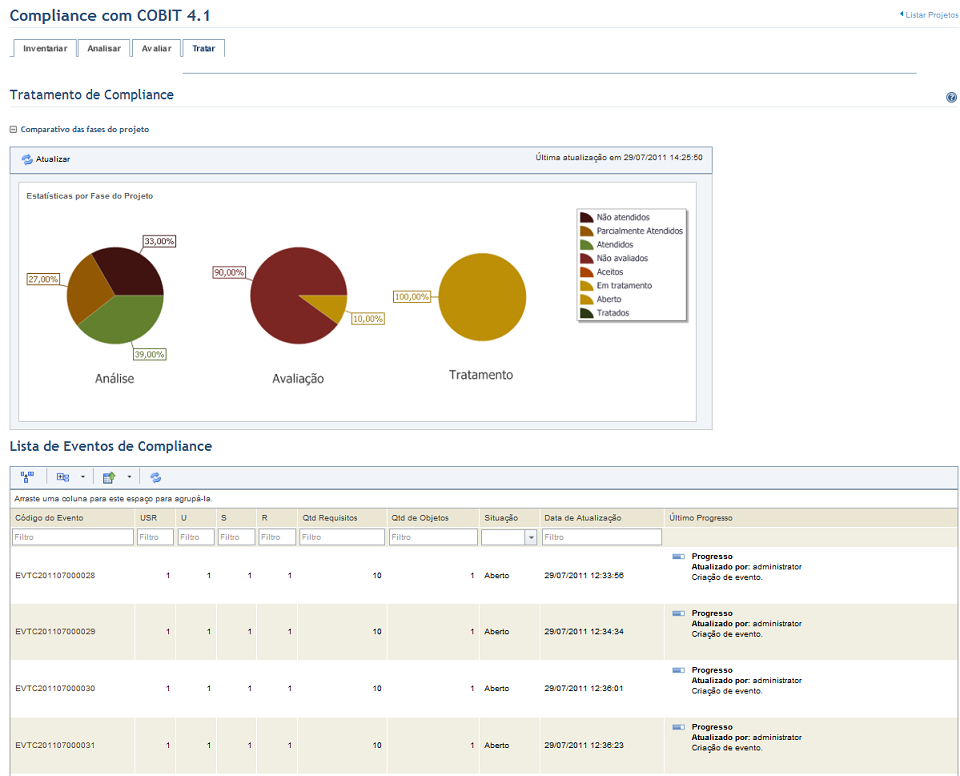Click the R column filter field

click(x=277, y=537)
